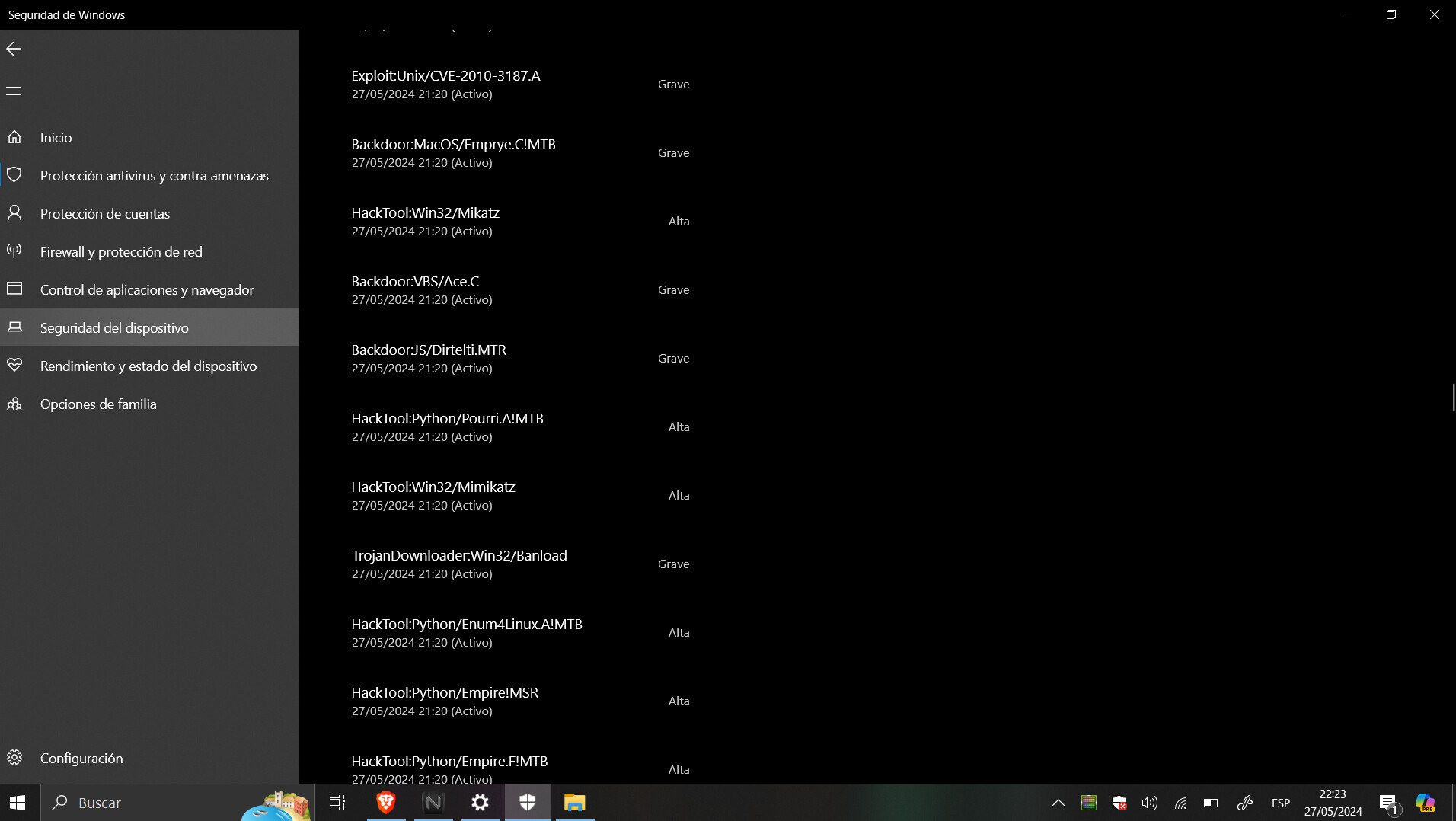The width and height of the screenshot is (1456, 821).
Task: Select Seguridad del dispositivo section
Action: click(149, 327)
